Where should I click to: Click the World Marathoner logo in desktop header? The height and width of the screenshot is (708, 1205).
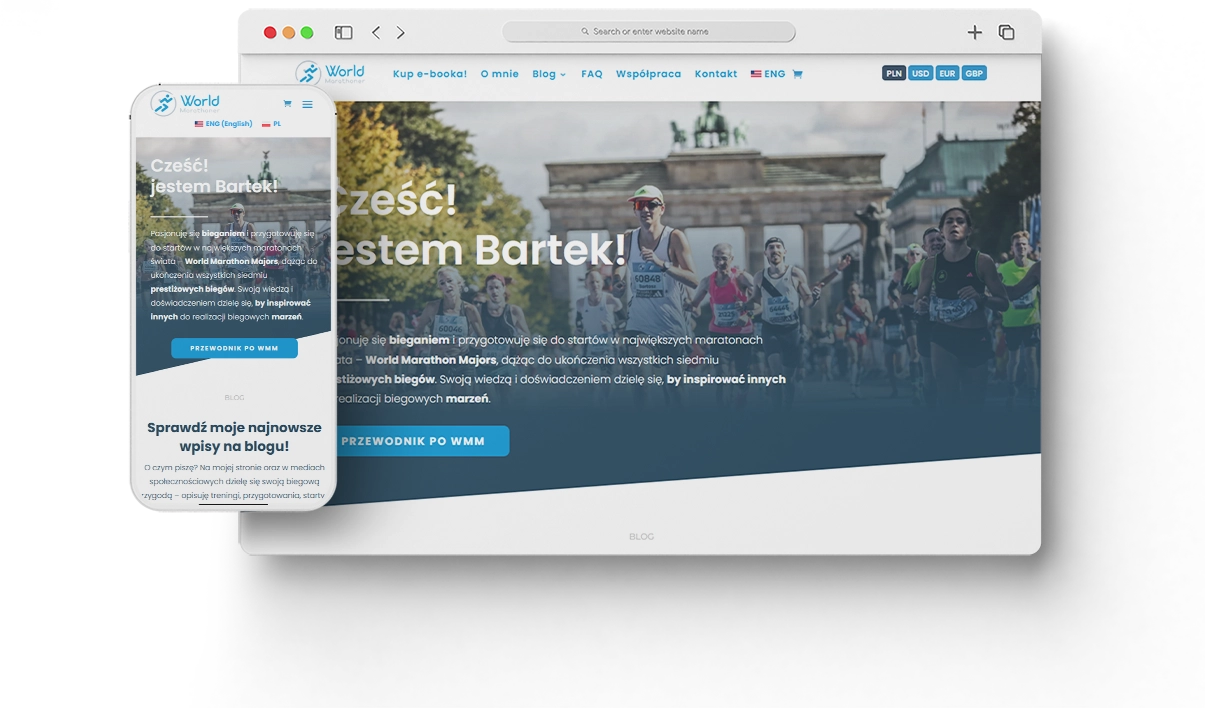point(330,73)
